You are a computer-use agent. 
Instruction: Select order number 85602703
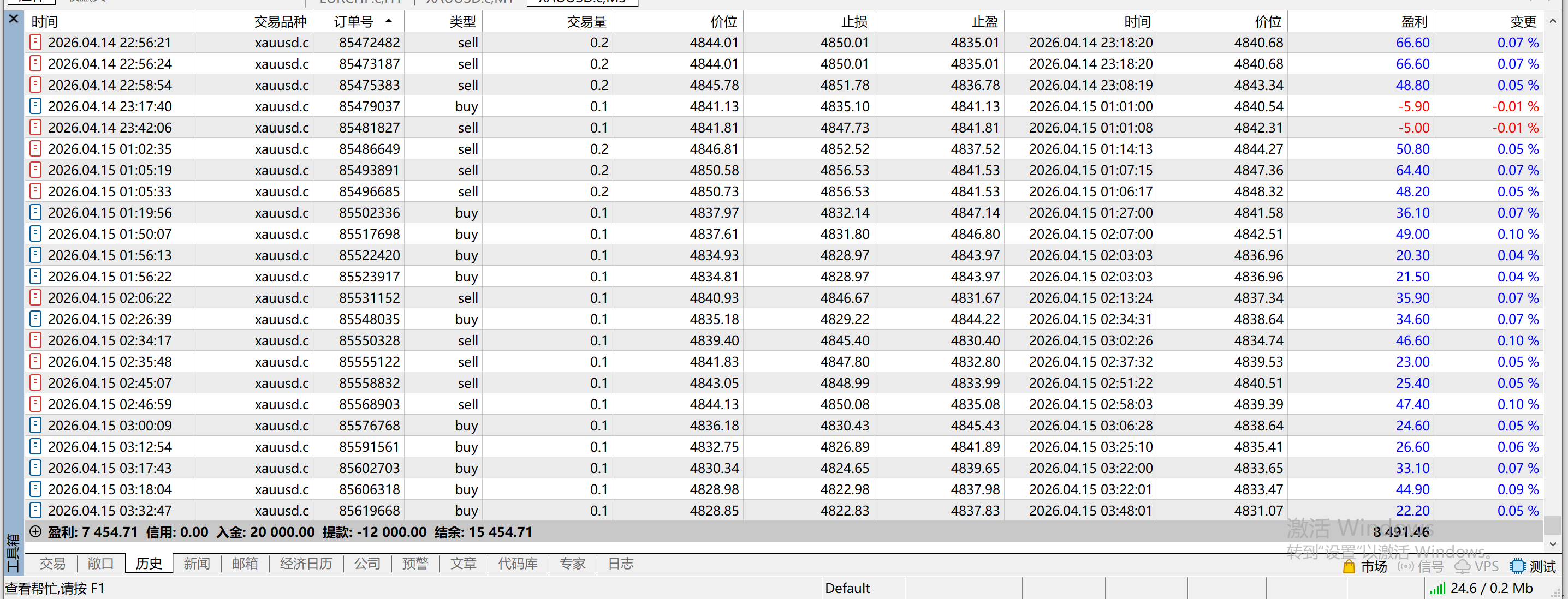click(370, 468)
